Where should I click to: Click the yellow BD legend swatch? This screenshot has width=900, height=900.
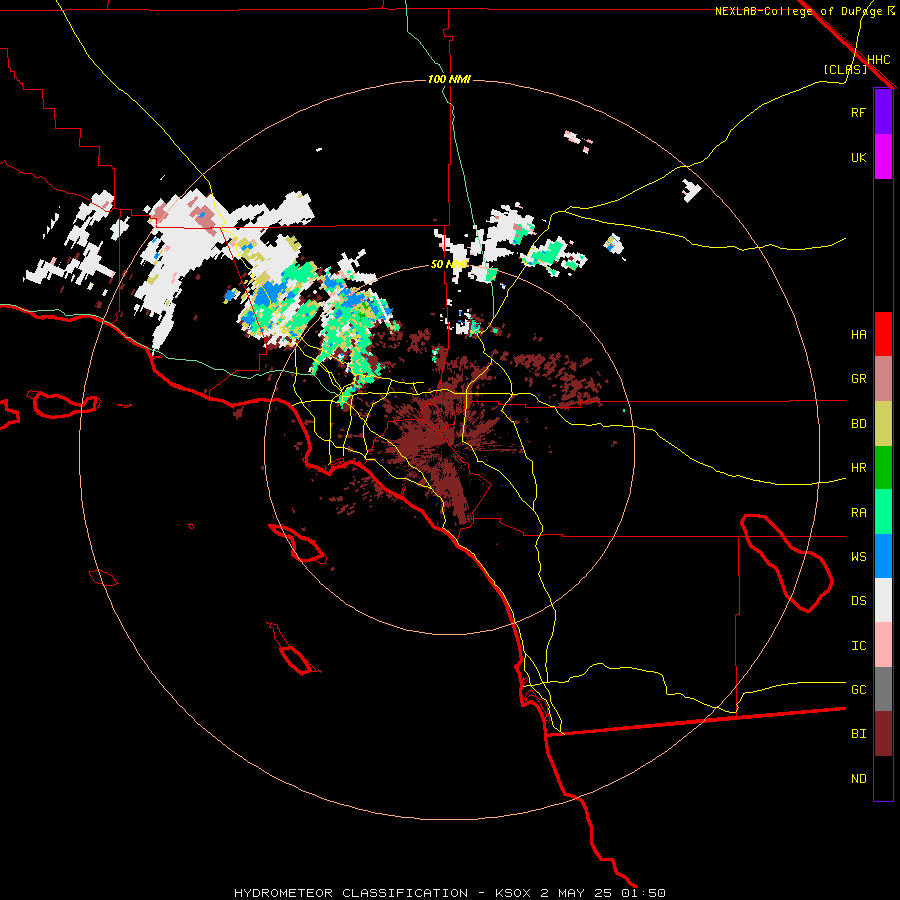pyautogui.click(x=883, y=424)
